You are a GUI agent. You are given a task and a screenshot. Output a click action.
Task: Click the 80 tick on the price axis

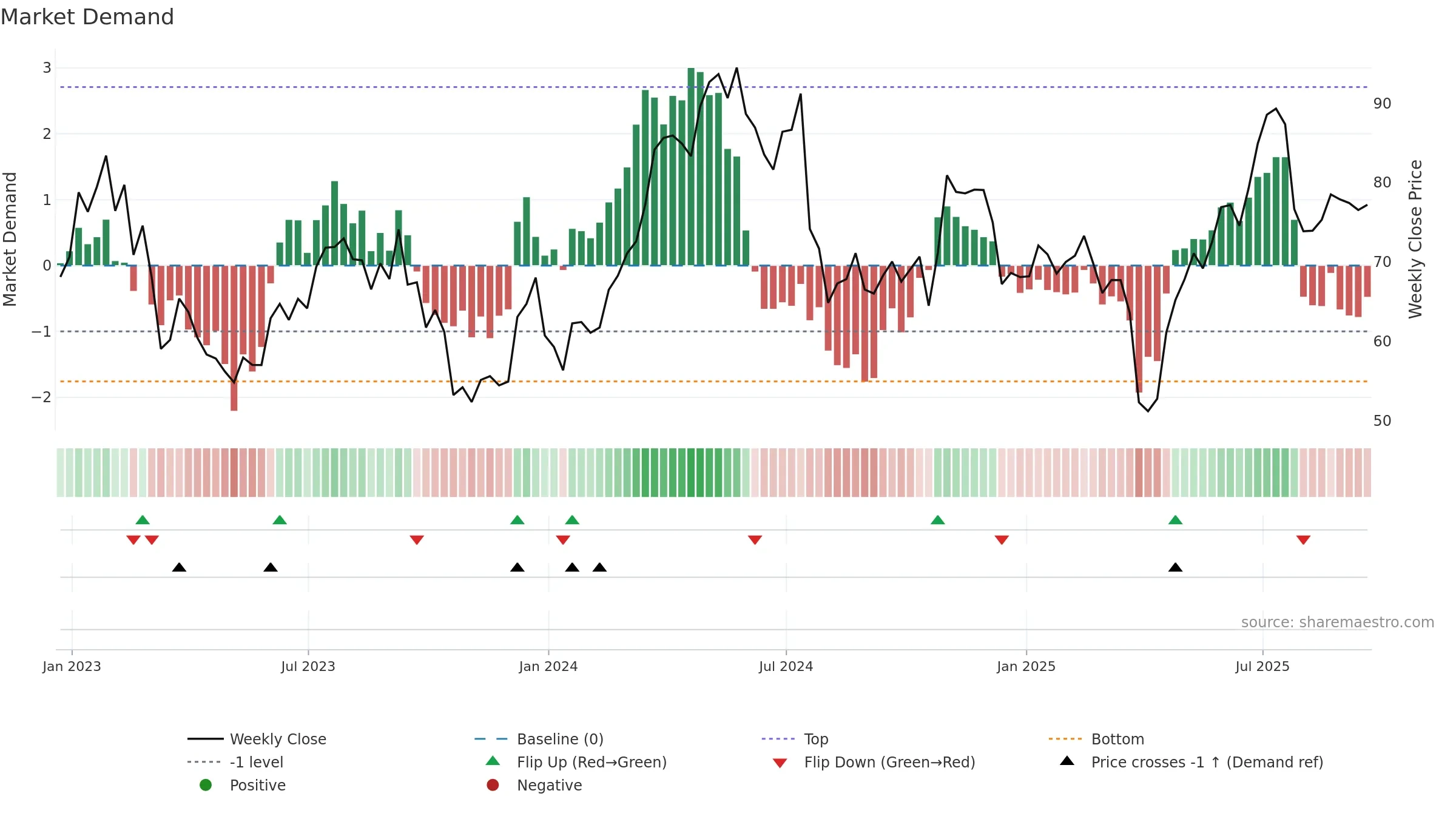click(x=1383, y=182)
